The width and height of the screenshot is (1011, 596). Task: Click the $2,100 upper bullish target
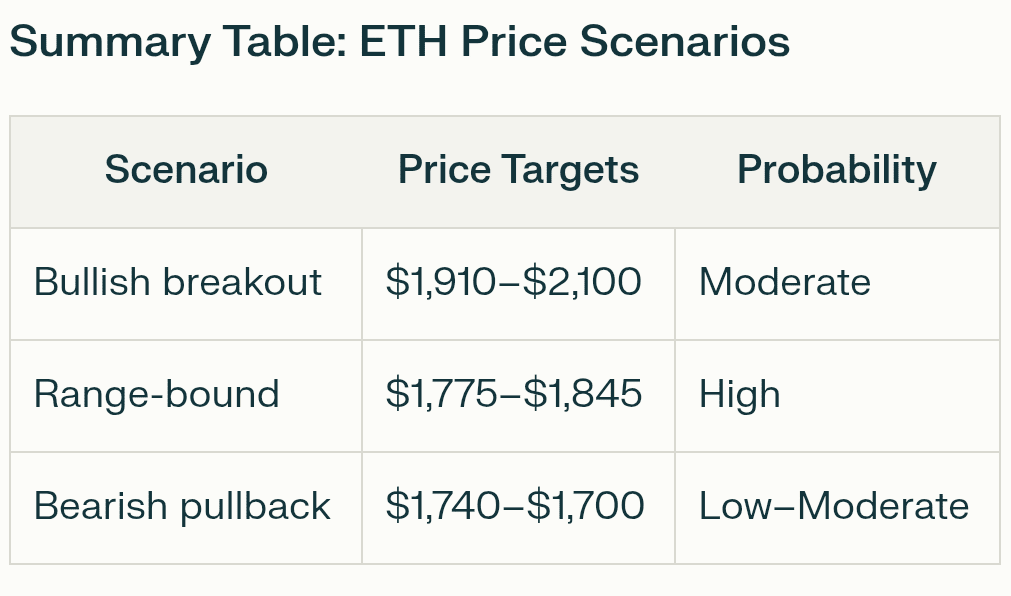pyautogui.click(x=584, y=283)
